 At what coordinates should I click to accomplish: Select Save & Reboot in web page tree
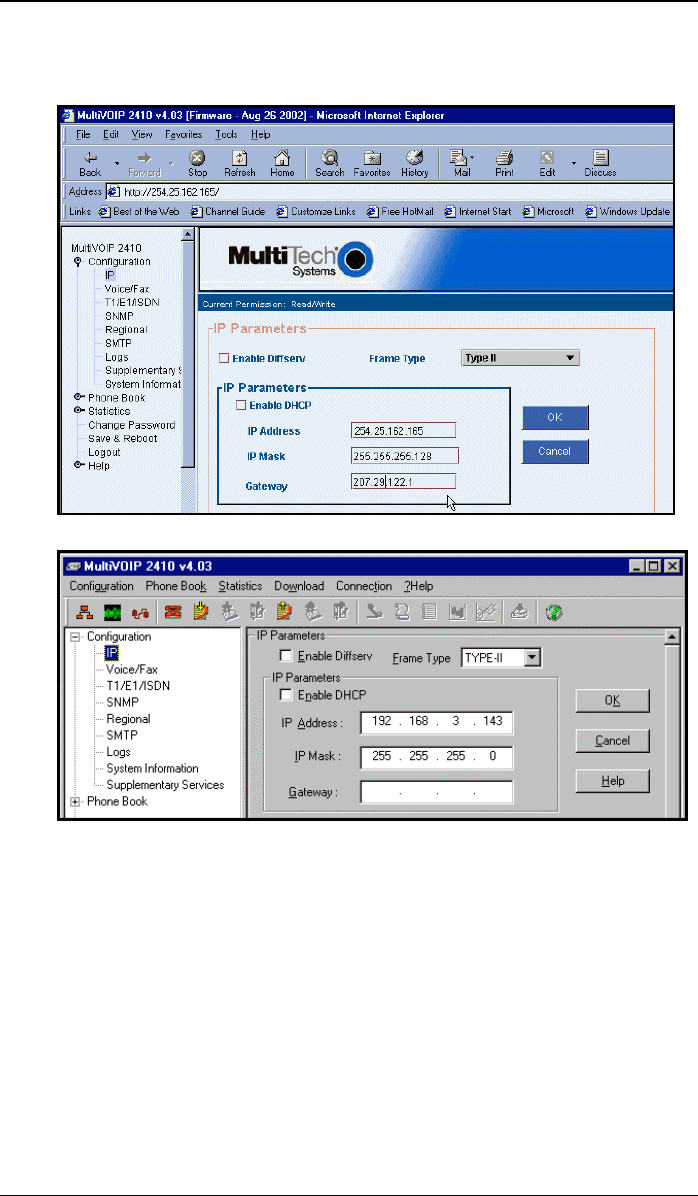(123, 439)
